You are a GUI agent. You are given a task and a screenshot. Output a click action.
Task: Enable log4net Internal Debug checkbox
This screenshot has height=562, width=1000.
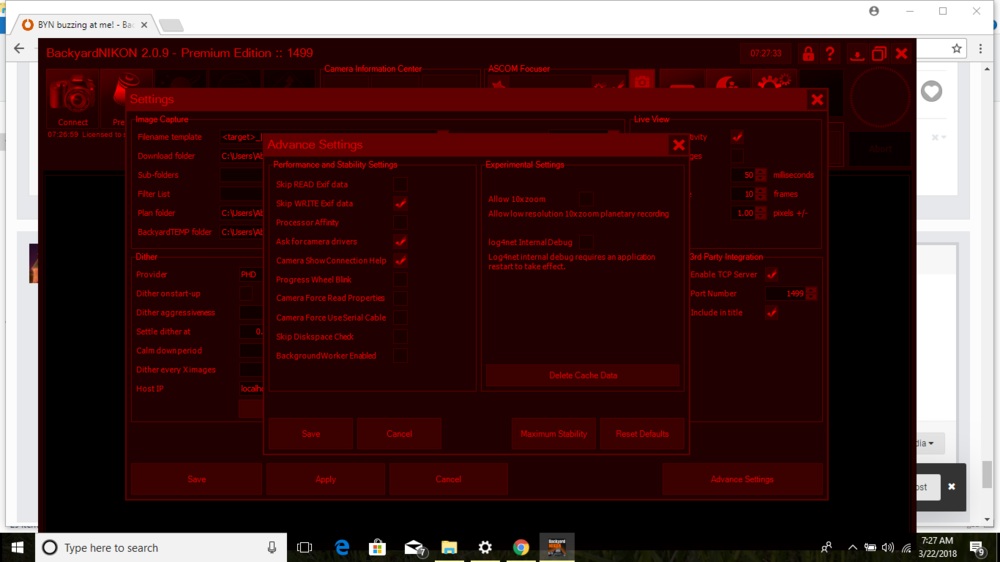(x=585, y=242)
